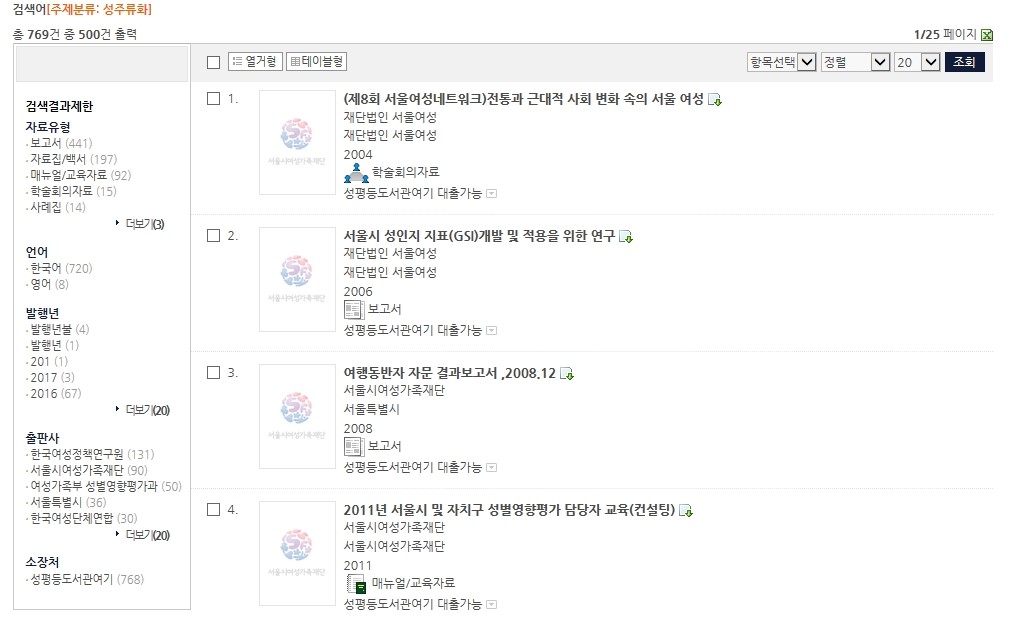Filter by 보고서 (441) material type
This screenshot has width=1010, height=622.
coord(61,143)
